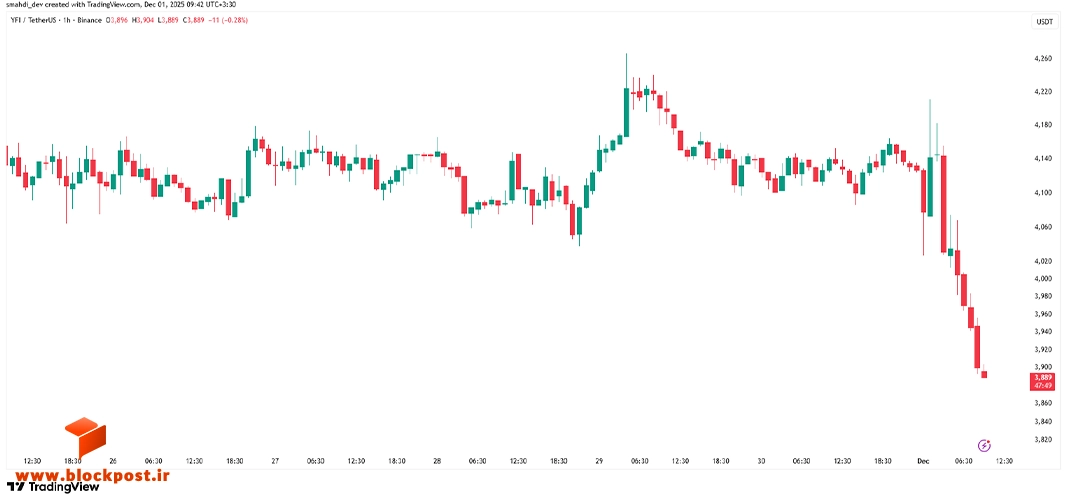Click the 3,820 price axis label
The image size is (1066, 500).
click(1043, 439)
